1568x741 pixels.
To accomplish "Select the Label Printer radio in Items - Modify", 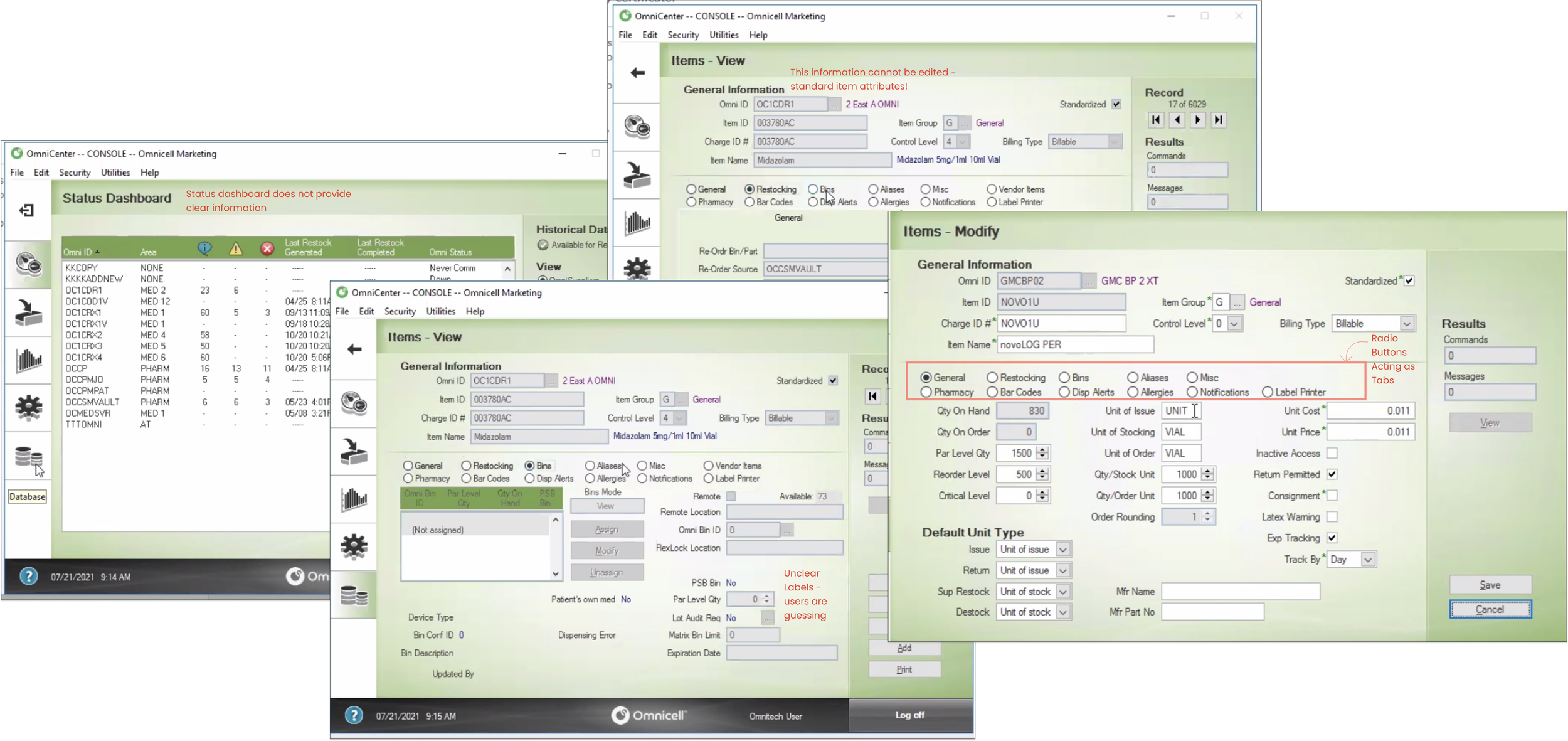I will [1268, 392].
